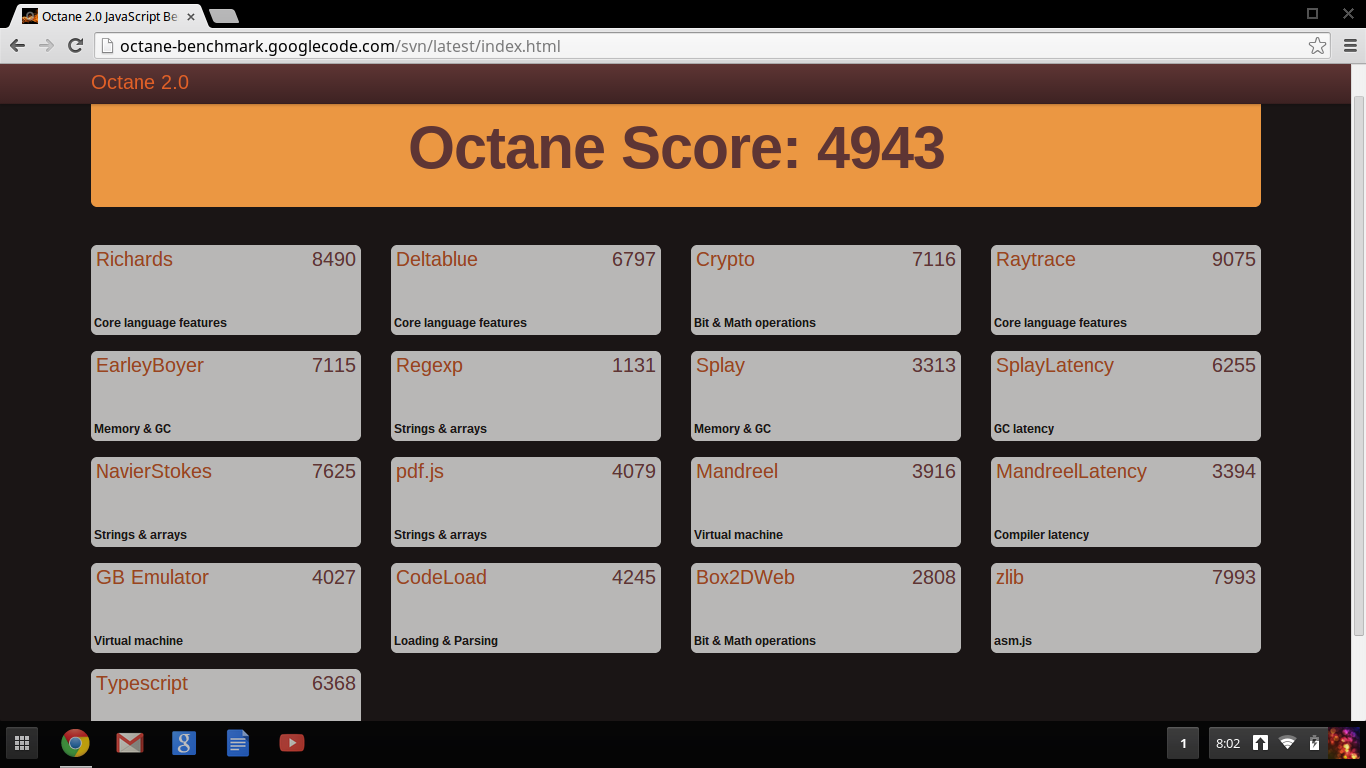Screen dimensions: 1366x768
Task: Select the Box2DWeb benchmark name
Action: [x=745, y=577]
